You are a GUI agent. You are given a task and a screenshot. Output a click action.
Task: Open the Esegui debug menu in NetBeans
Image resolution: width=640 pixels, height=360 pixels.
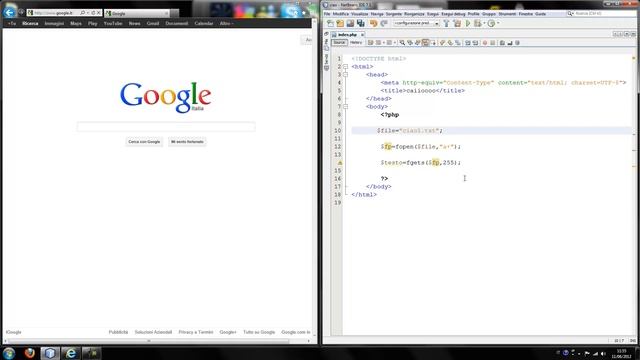coord(453,14)
